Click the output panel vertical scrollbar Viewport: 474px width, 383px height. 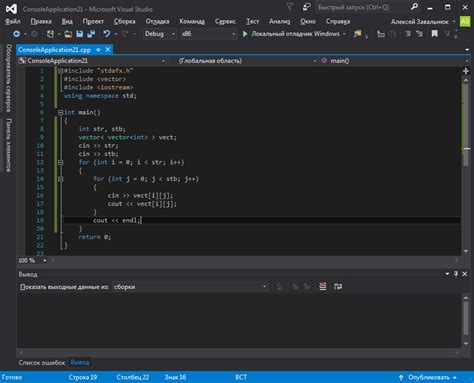(466, 320)
